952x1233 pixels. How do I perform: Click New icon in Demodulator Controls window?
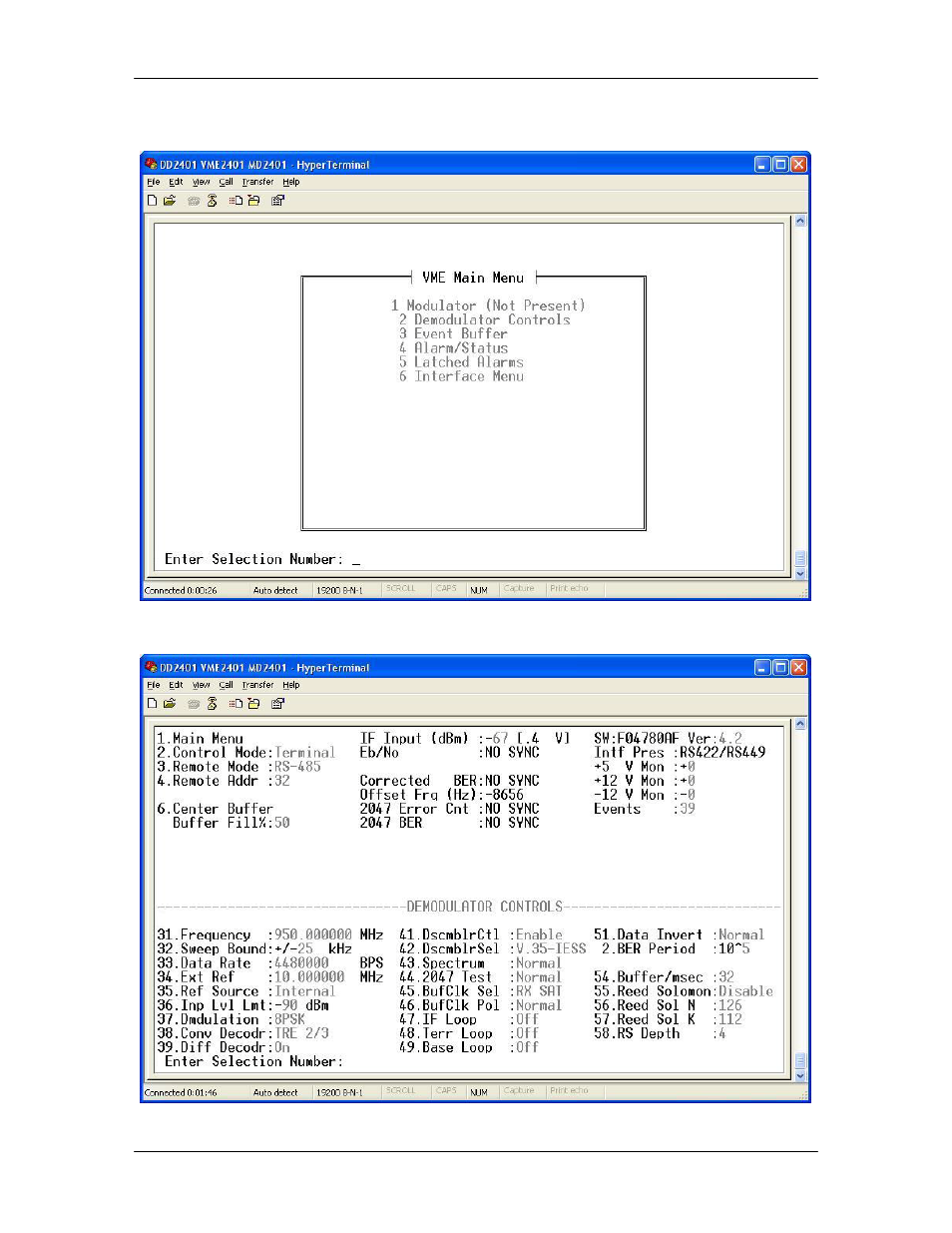click(152, 704)
